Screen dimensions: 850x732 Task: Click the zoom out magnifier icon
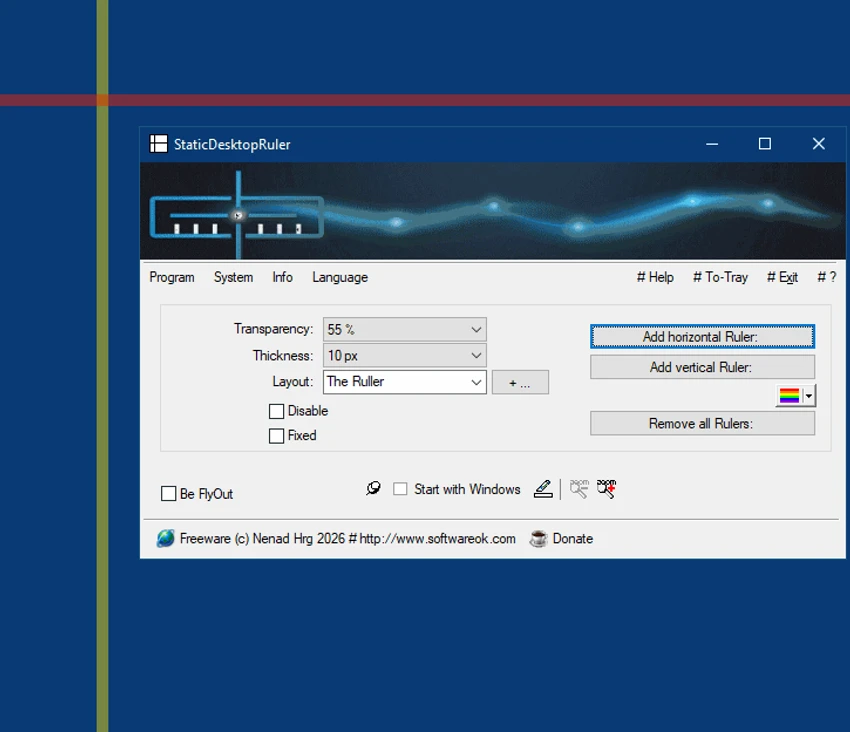pyautogui.click(x=579, y=489)
